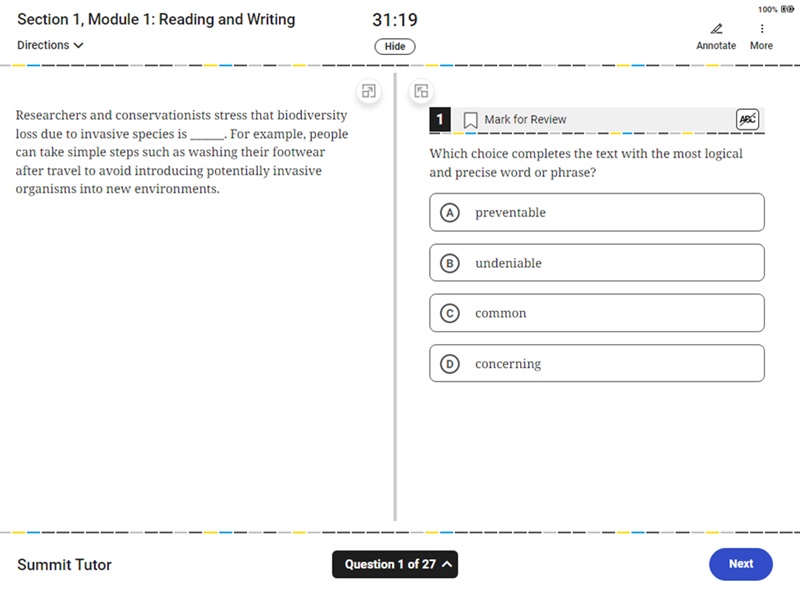Viewport: 800px width, 593px height.
Task: Click the chevron beside Question 1 of 27
Action: [x=447, y=564]
